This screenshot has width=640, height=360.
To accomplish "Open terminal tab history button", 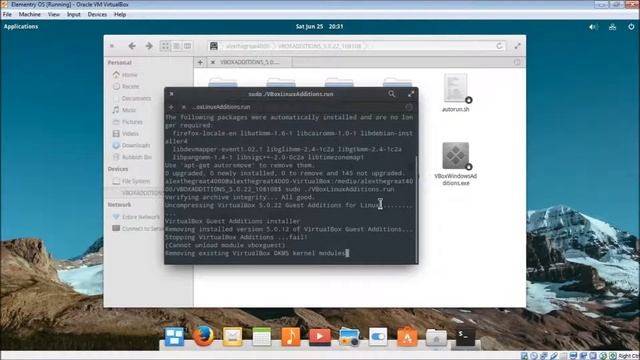I will click(x=409, y=107).
